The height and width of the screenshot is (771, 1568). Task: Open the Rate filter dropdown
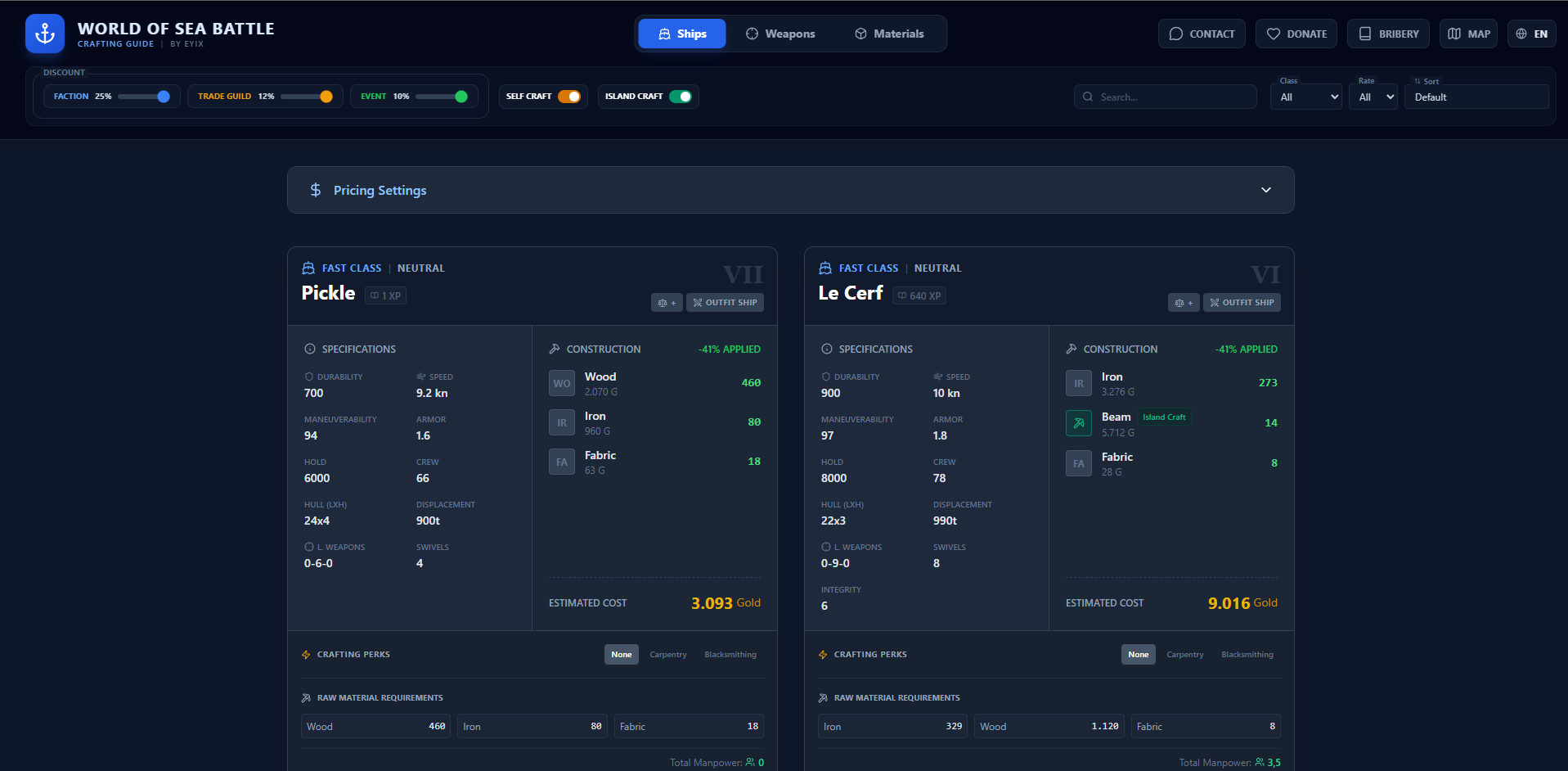pos(1373,97)
